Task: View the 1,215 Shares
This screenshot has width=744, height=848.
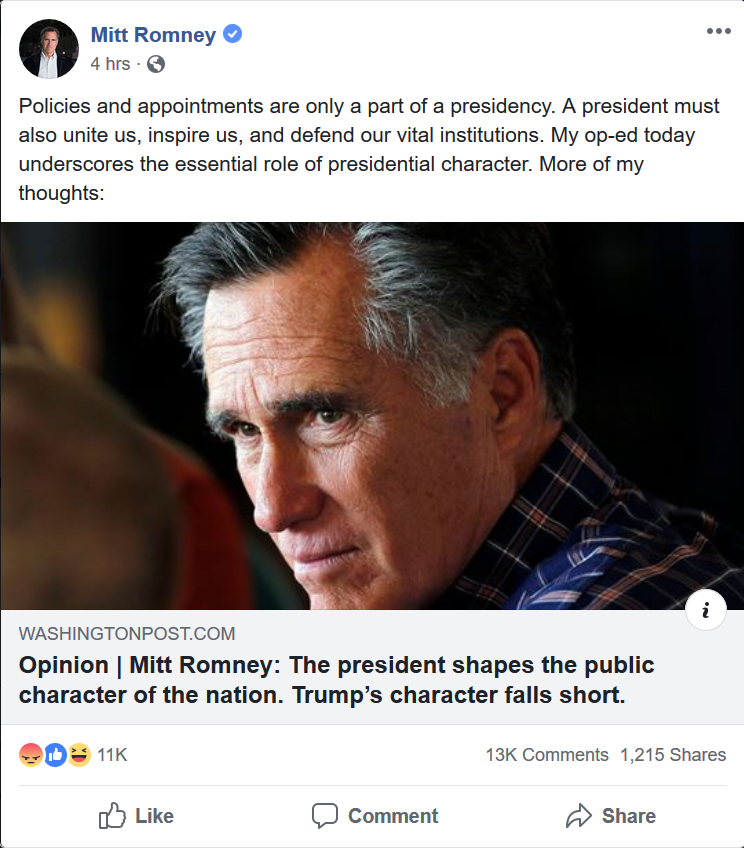Action: (x=673, y=755)
